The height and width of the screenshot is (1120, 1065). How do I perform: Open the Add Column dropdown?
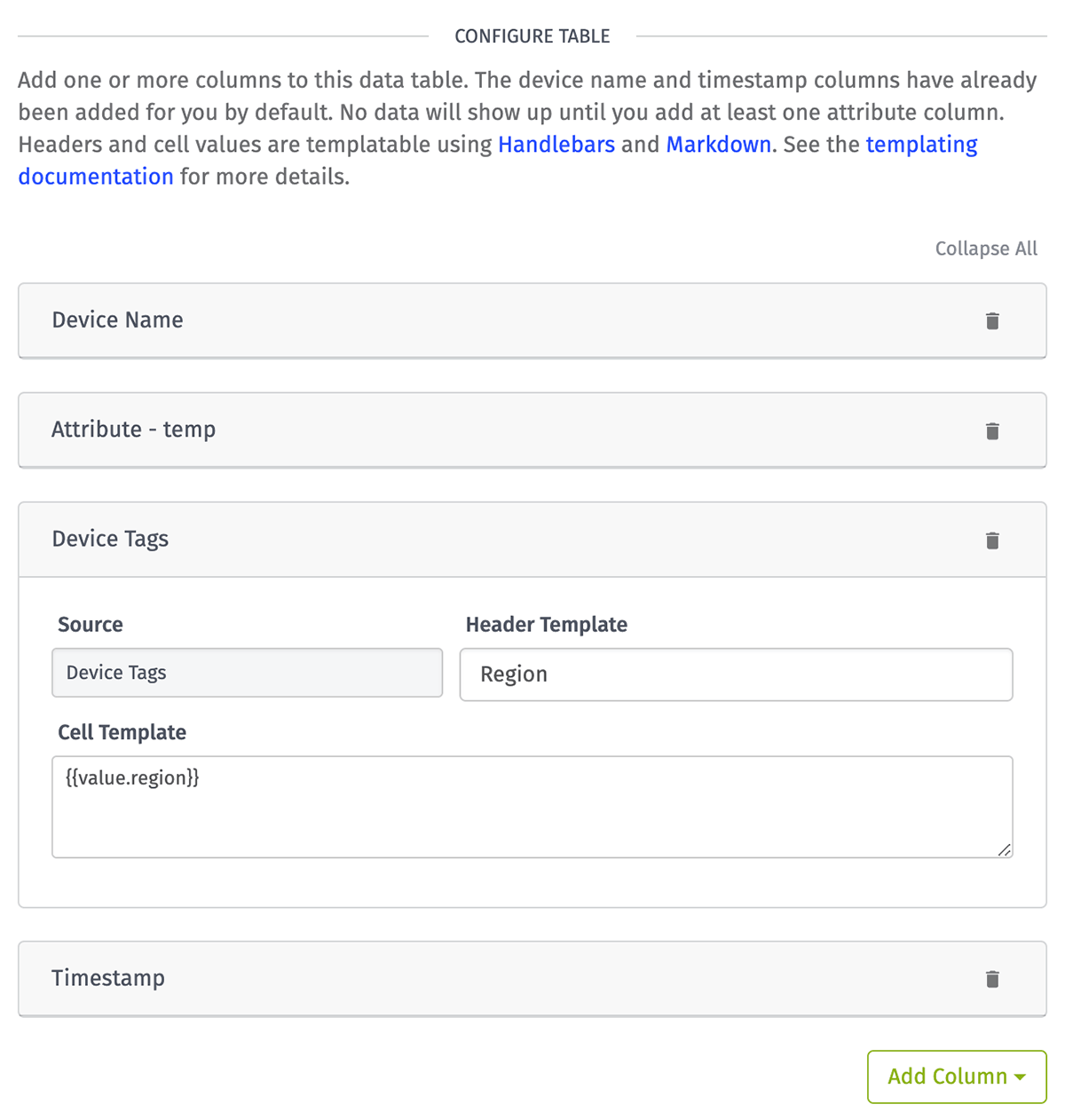click(x=957, y=1077)
